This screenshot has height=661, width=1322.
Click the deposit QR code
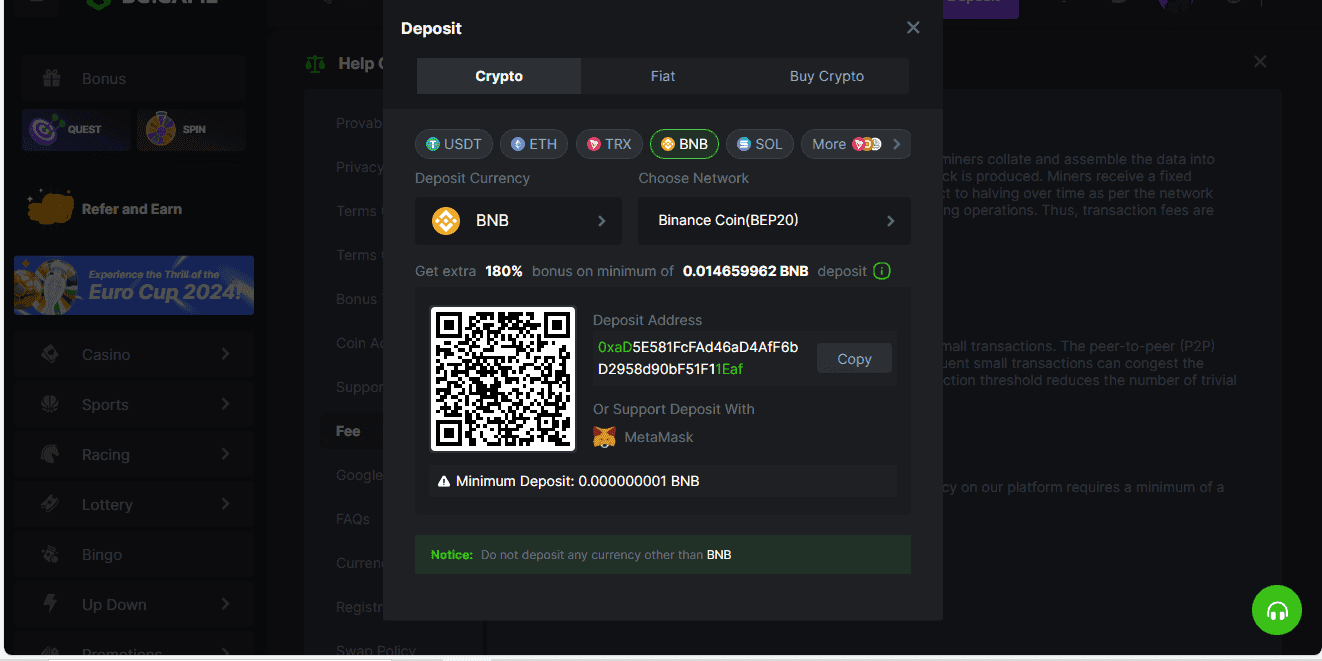pos(503,379)
